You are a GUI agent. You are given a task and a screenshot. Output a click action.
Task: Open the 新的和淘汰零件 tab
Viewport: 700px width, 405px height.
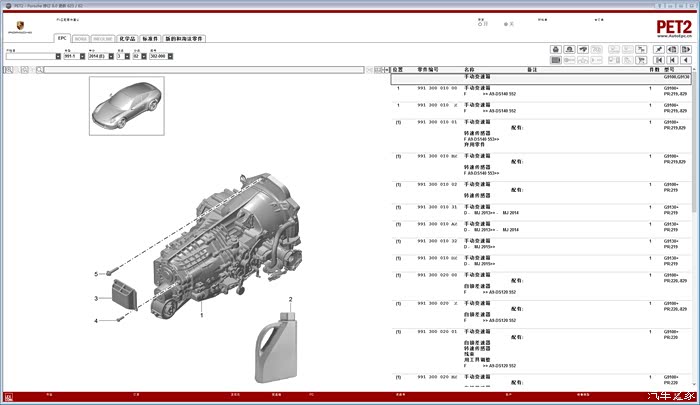click(184, 39)
